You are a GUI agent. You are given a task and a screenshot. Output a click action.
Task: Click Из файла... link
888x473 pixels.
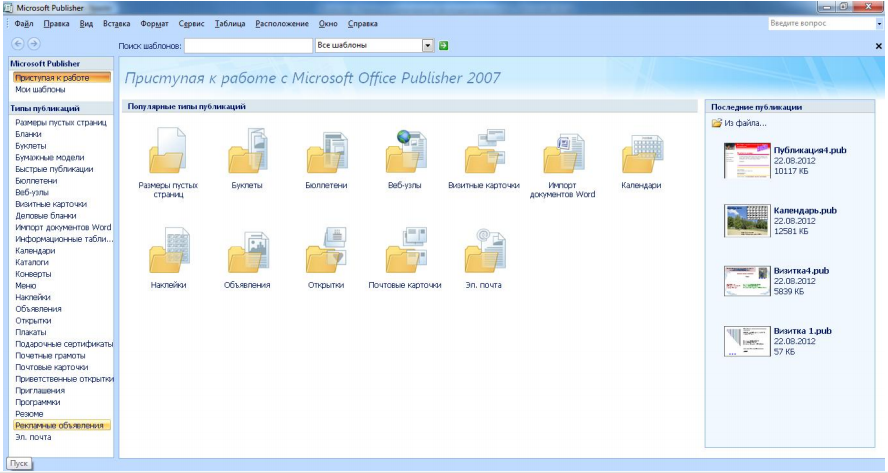pos(739,123)
